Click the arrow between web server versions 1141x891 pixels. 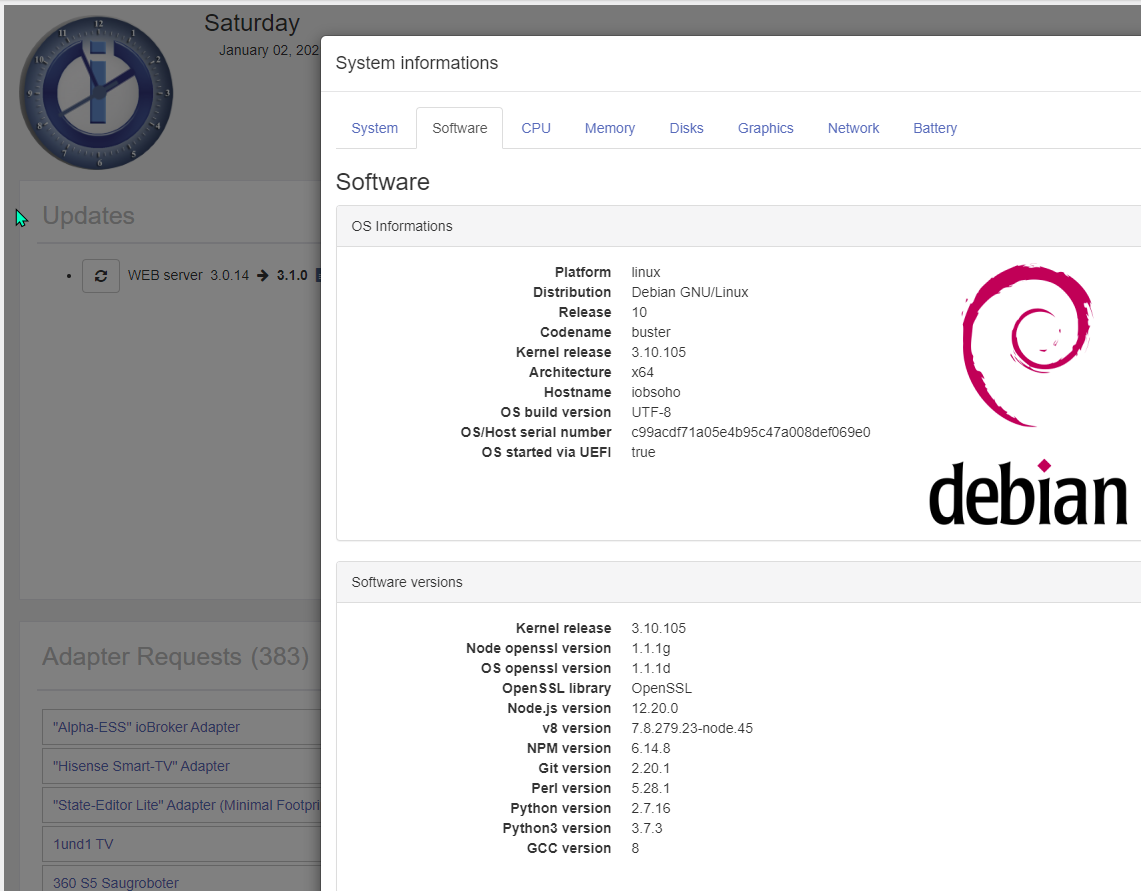click(263, 275)
